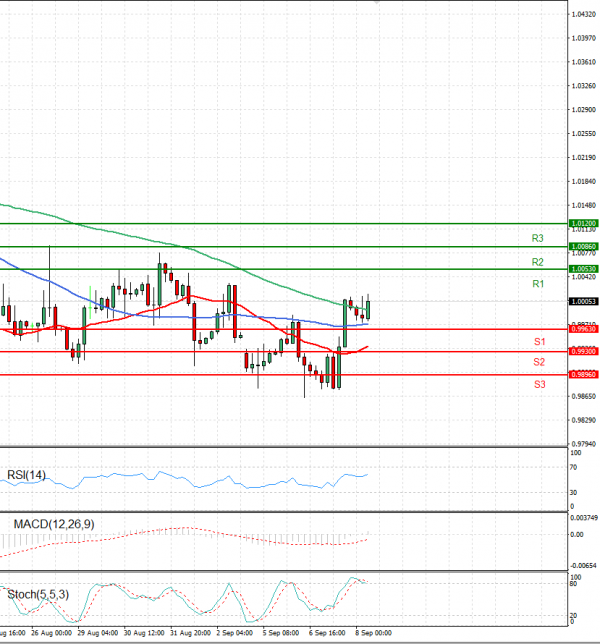
Task: Click the 1.04320 price axis value
Action: point(584,14)
